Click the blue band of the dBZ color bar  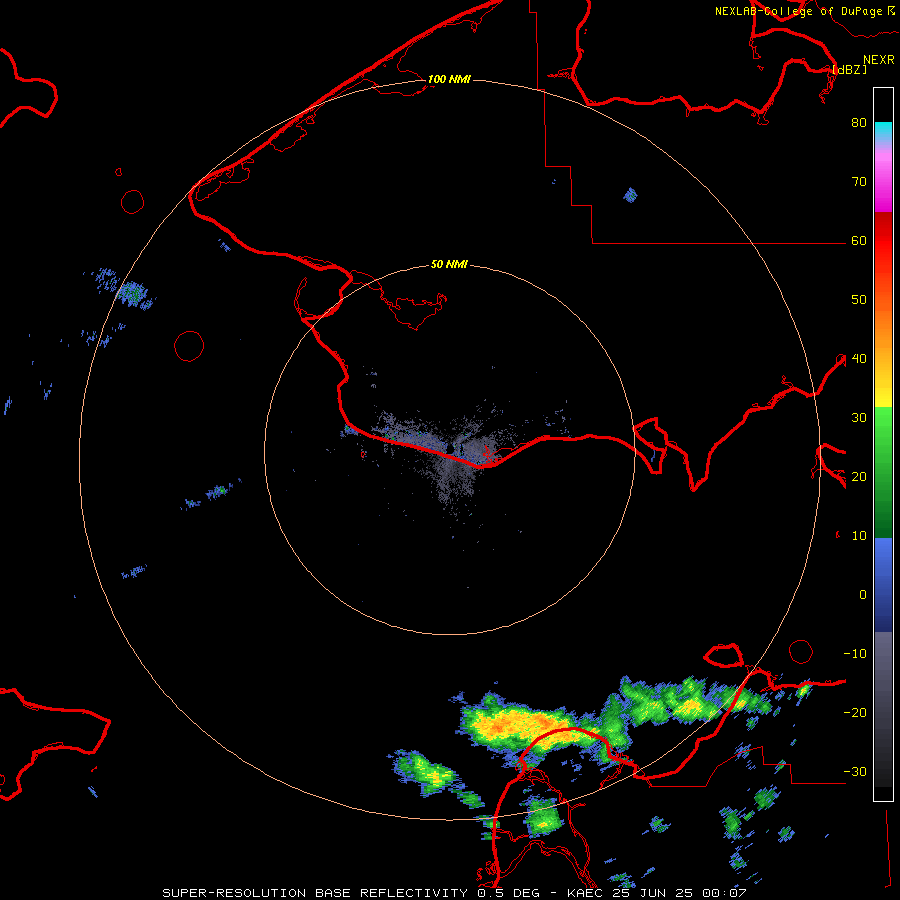pos(883,585)
